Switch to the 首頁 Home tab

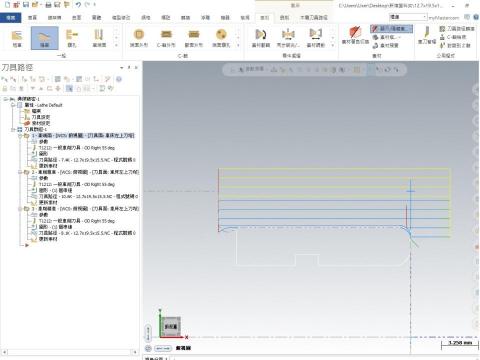[x=32, y=17]
